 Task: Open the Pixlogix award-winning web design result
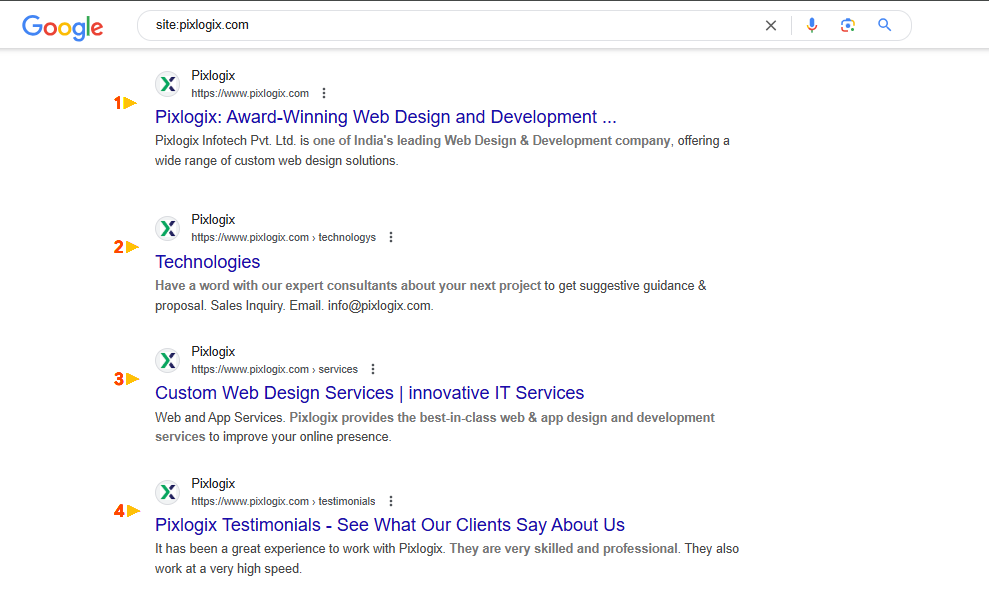pos(385,117)
